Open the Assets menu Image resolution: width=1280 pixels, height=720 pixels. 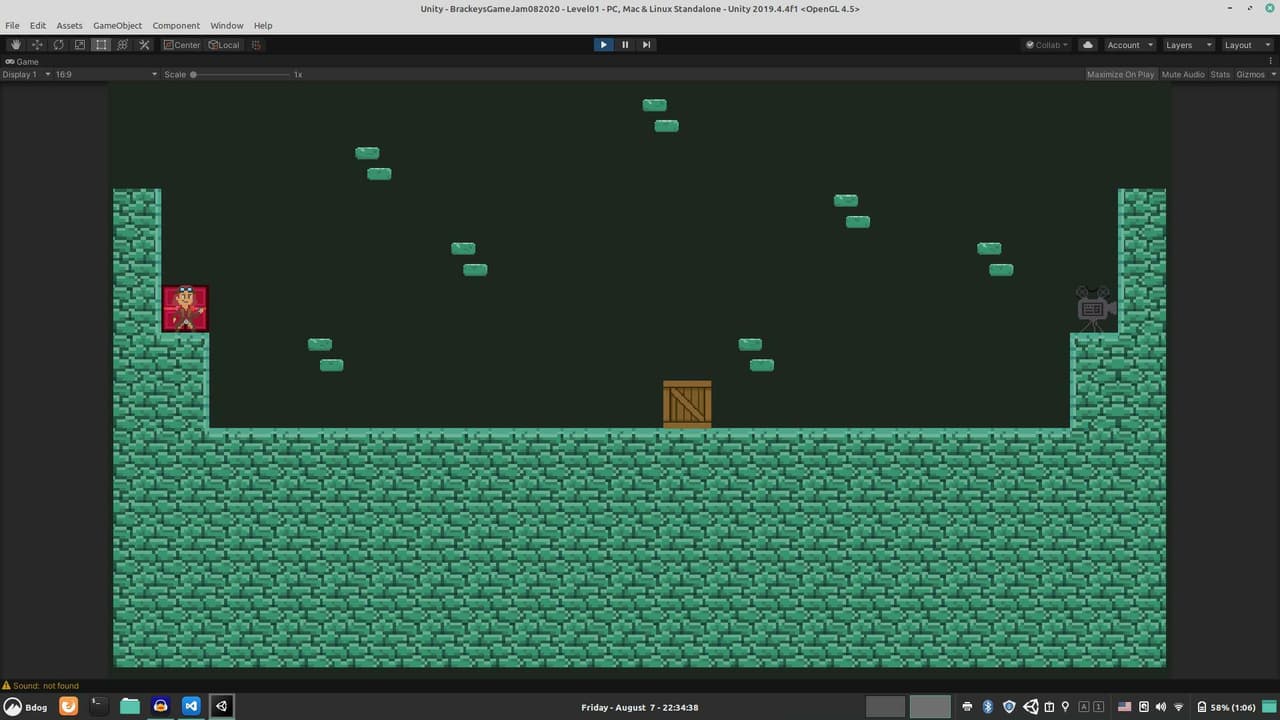pos(70,25)
